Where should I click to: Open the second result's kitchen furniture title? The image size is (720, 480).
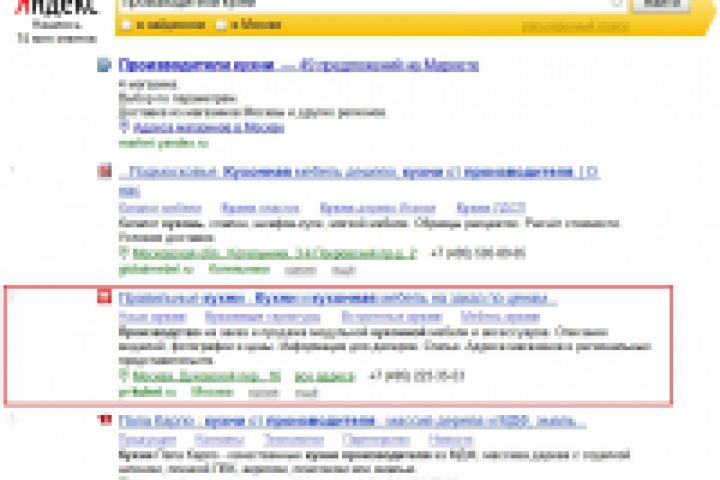359,173
